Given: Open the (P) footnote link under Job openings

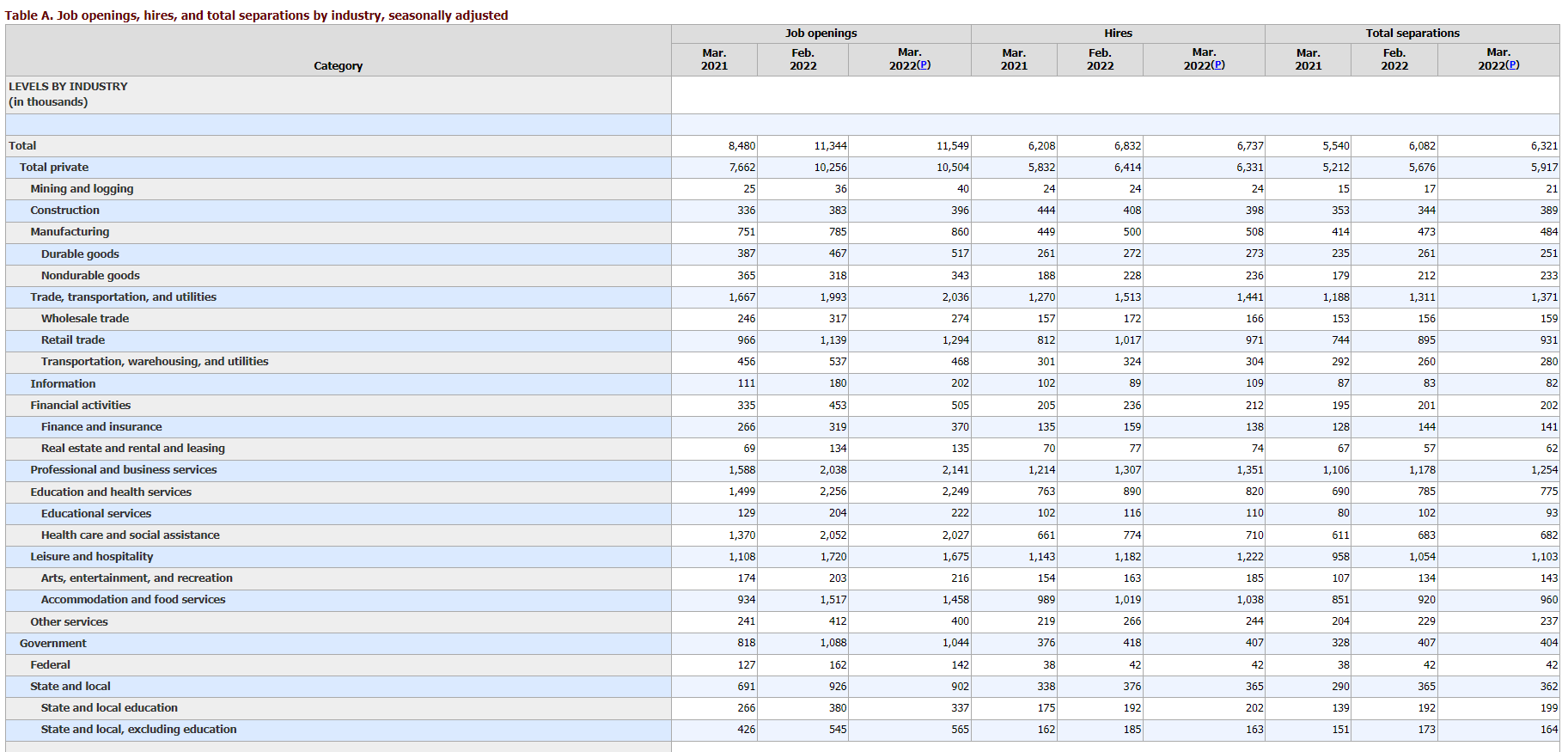Looking at the screenshot, I should tap(924, 65).
